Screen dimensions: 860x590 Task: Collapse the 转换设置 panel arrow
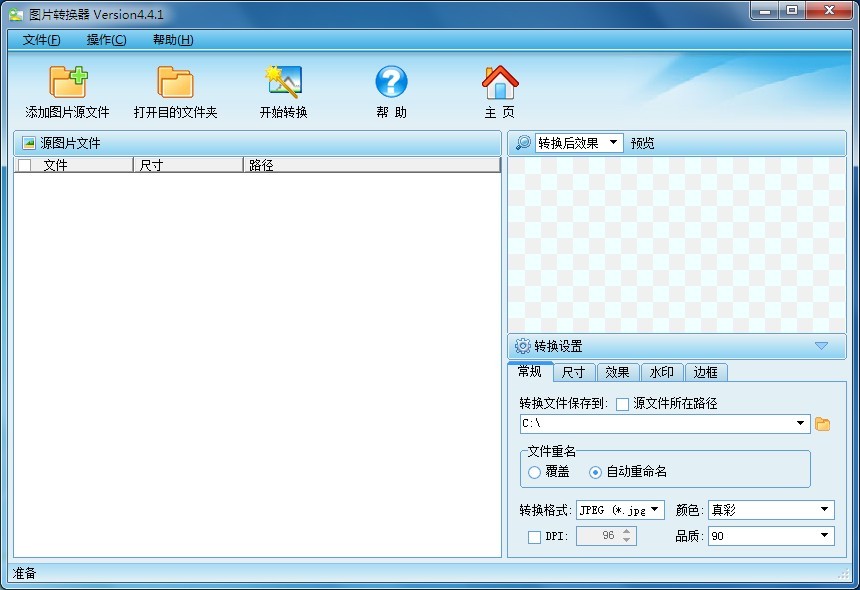pos(821,346)
